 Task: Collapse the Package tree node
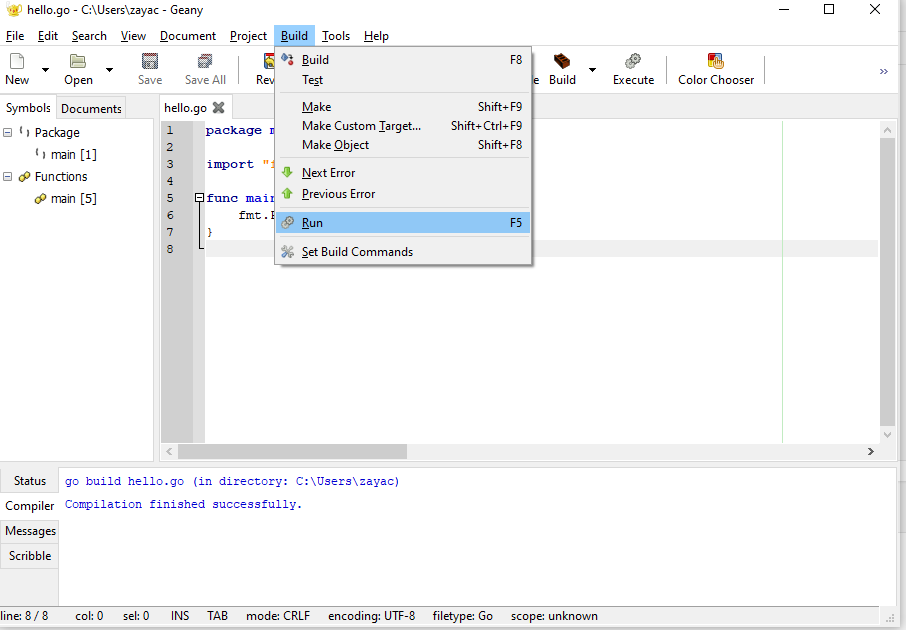click(8, 132)
